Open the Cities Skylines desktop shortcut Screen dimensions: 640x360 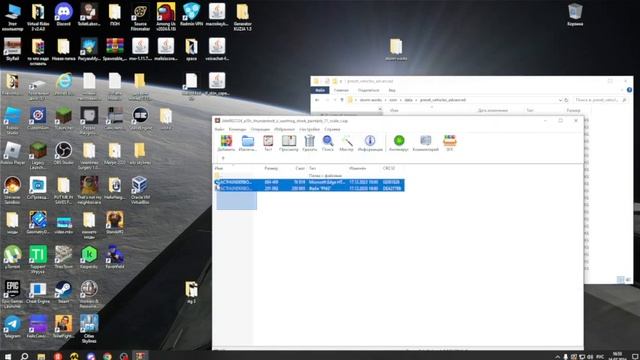click(89, 329)
